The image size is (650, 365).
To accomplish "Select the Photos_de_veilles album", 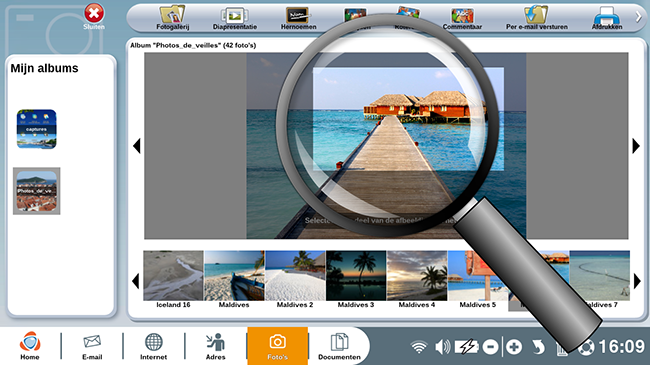I will 36,191.
